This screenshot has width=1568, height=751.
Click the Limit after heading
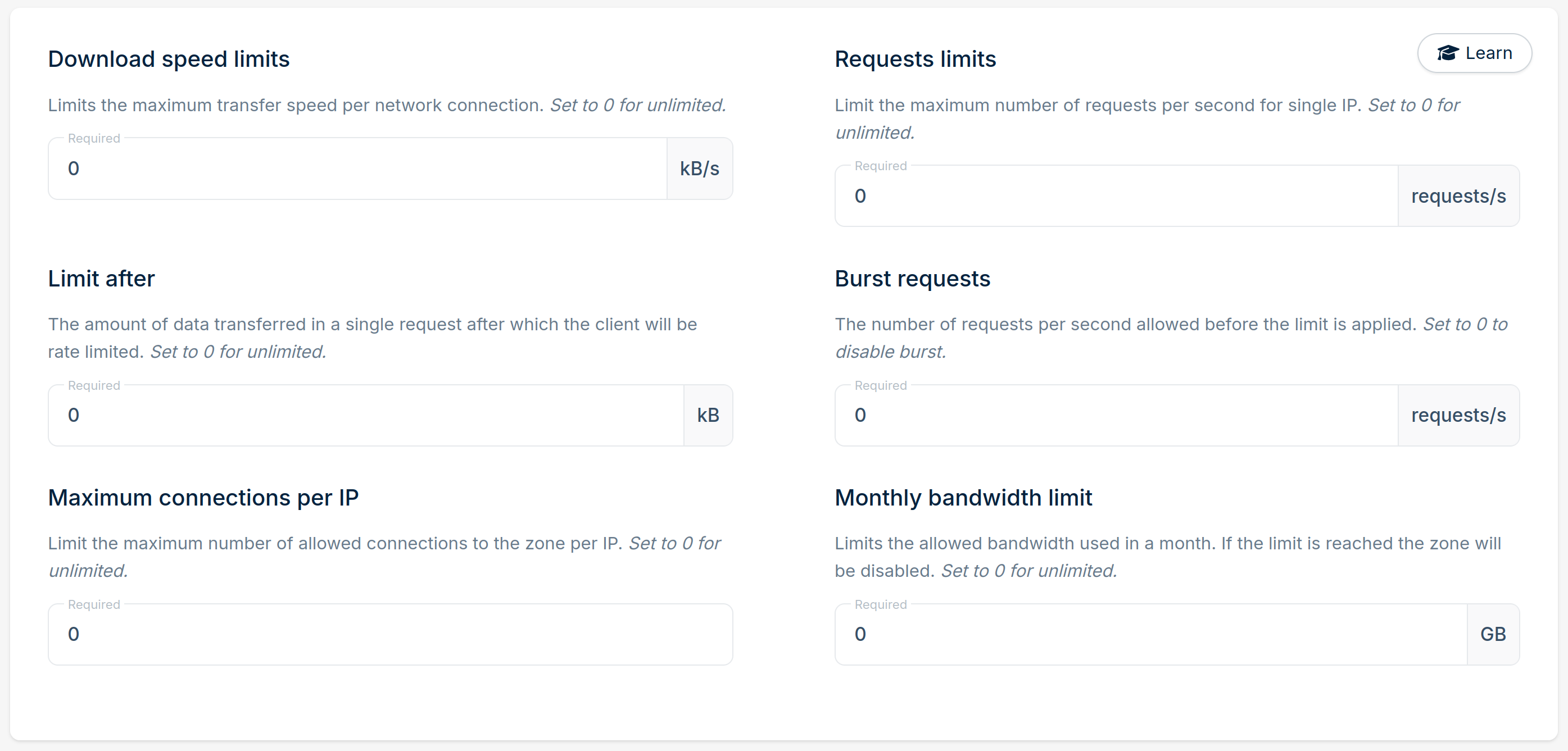[101, 278]
